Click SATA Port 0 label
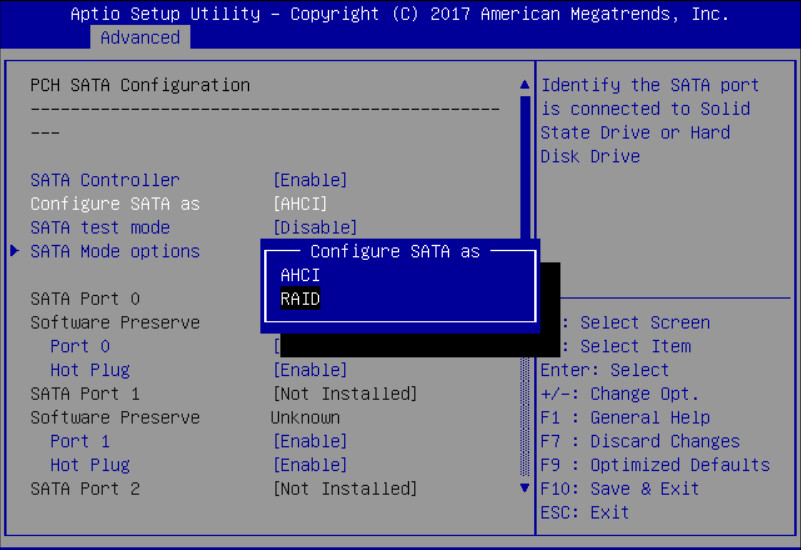 [x=85, y=299]
